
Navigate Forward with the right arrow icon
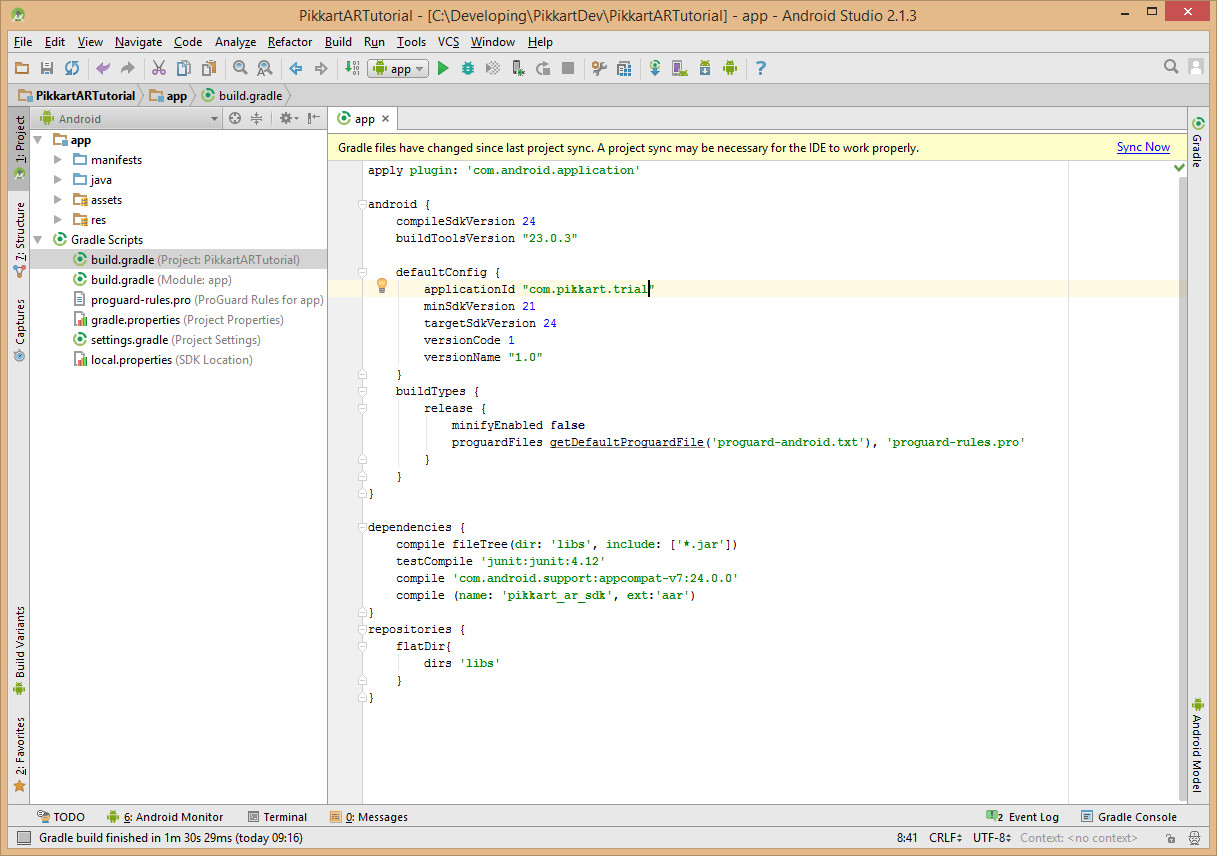321,68
